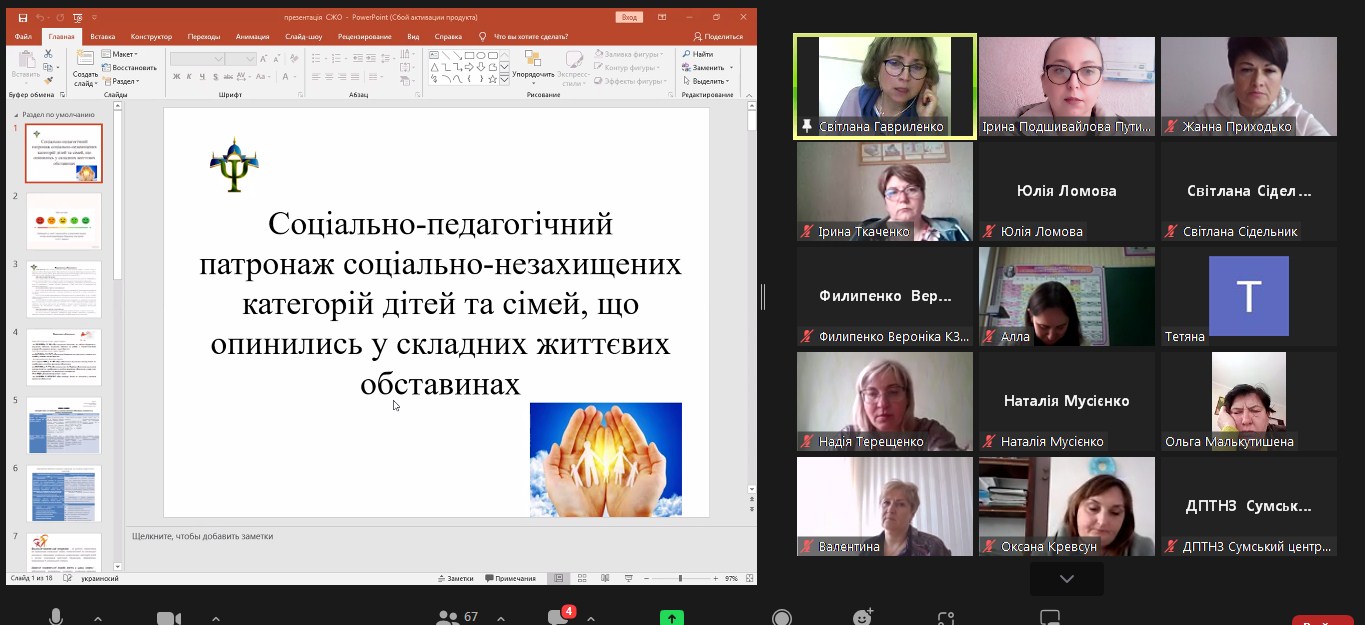
Task: Cut selection with the scissors icon
Action: point(46,54)
